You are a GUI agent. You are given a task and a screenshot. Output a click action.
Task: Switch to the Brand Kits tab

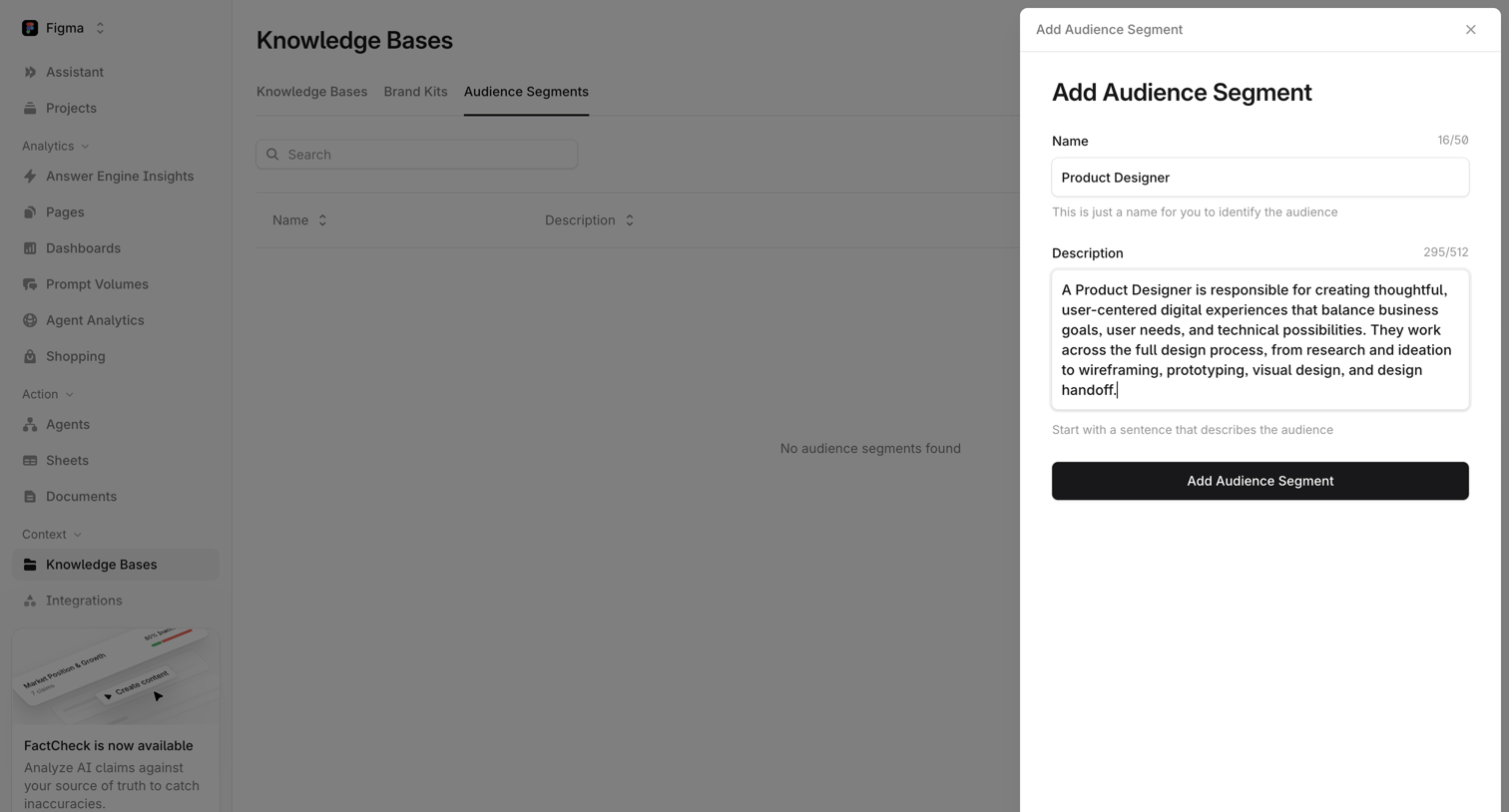pyautogui.click(x=415, y=92)
